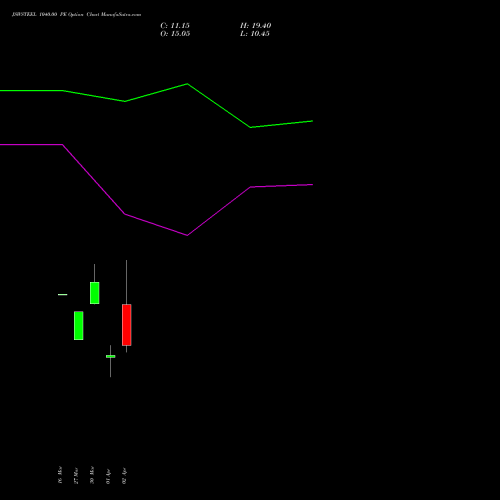
Task: Select the '02 Apr' date label
Action: coord(124,476)
